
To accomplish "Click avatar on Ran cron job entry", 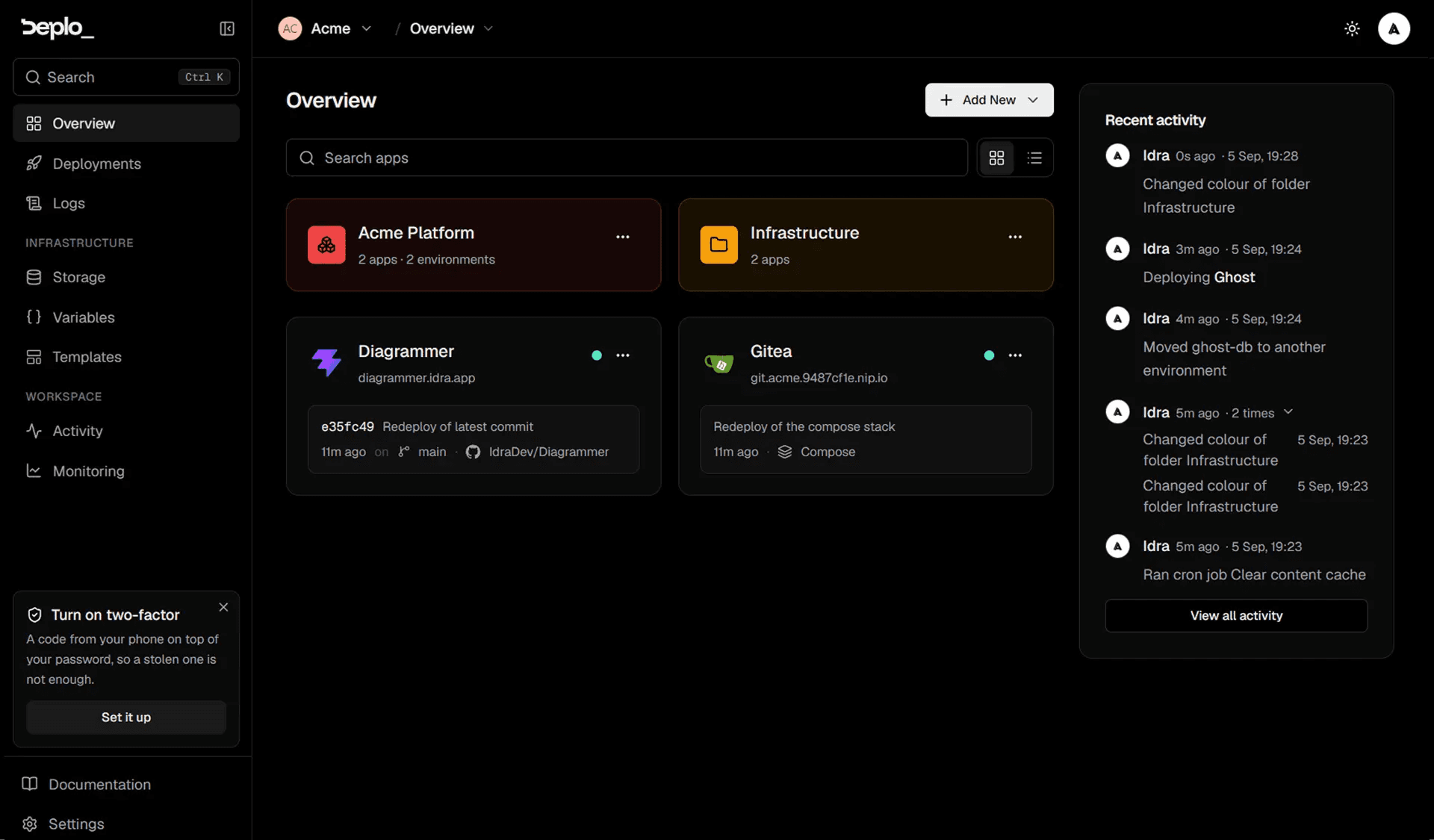I will pos(1117,547).
